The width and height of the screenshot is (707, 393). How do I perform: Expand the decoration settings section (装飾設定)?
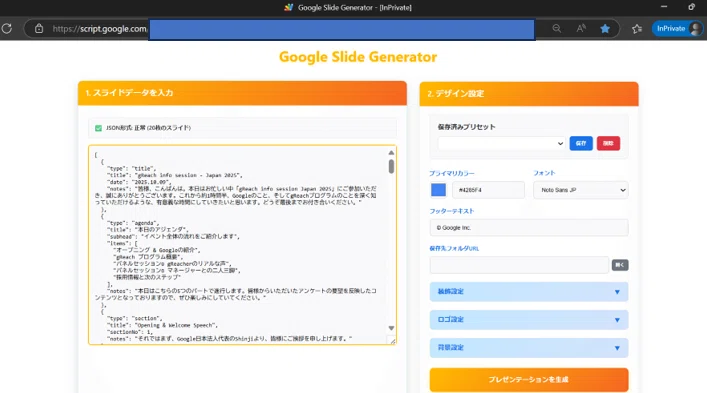[528, 292]
